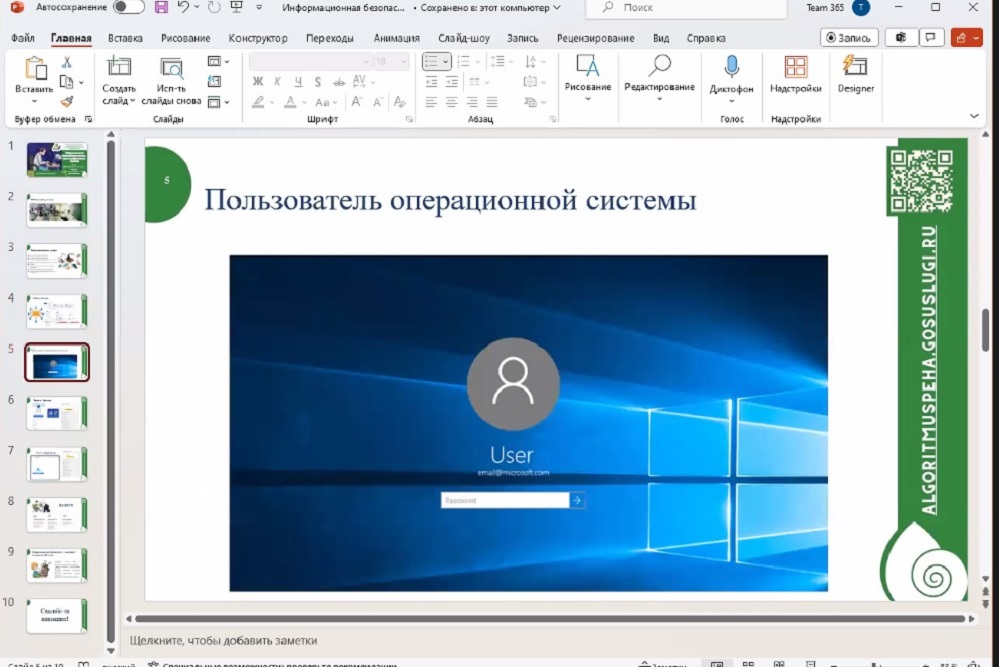This screenshot has width=999, height=667.
Task: Click the font color A swatch
Action: [290, 102]
